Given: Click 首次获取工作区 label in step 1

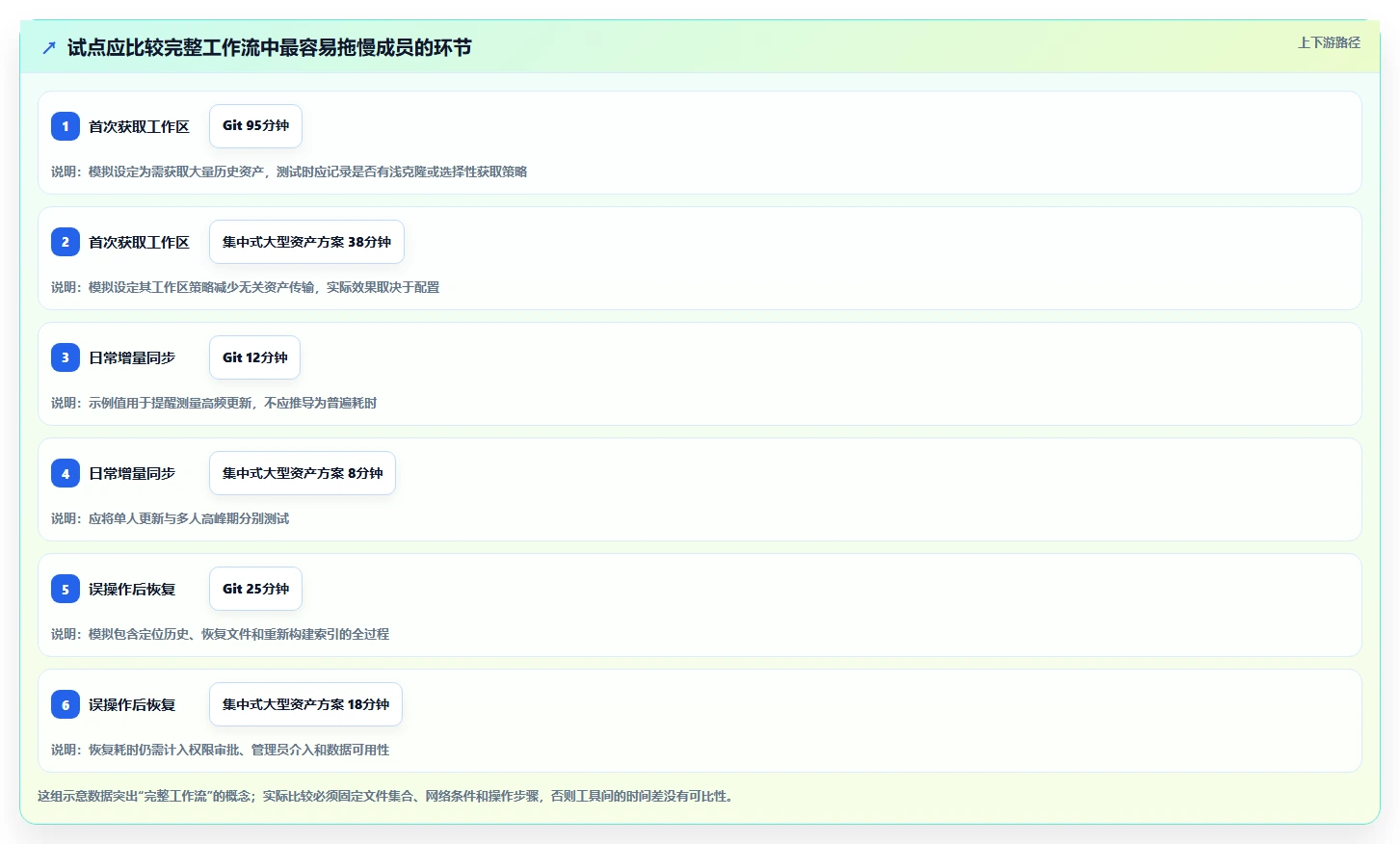Looking at the screenshot, I should coord(139,126).
